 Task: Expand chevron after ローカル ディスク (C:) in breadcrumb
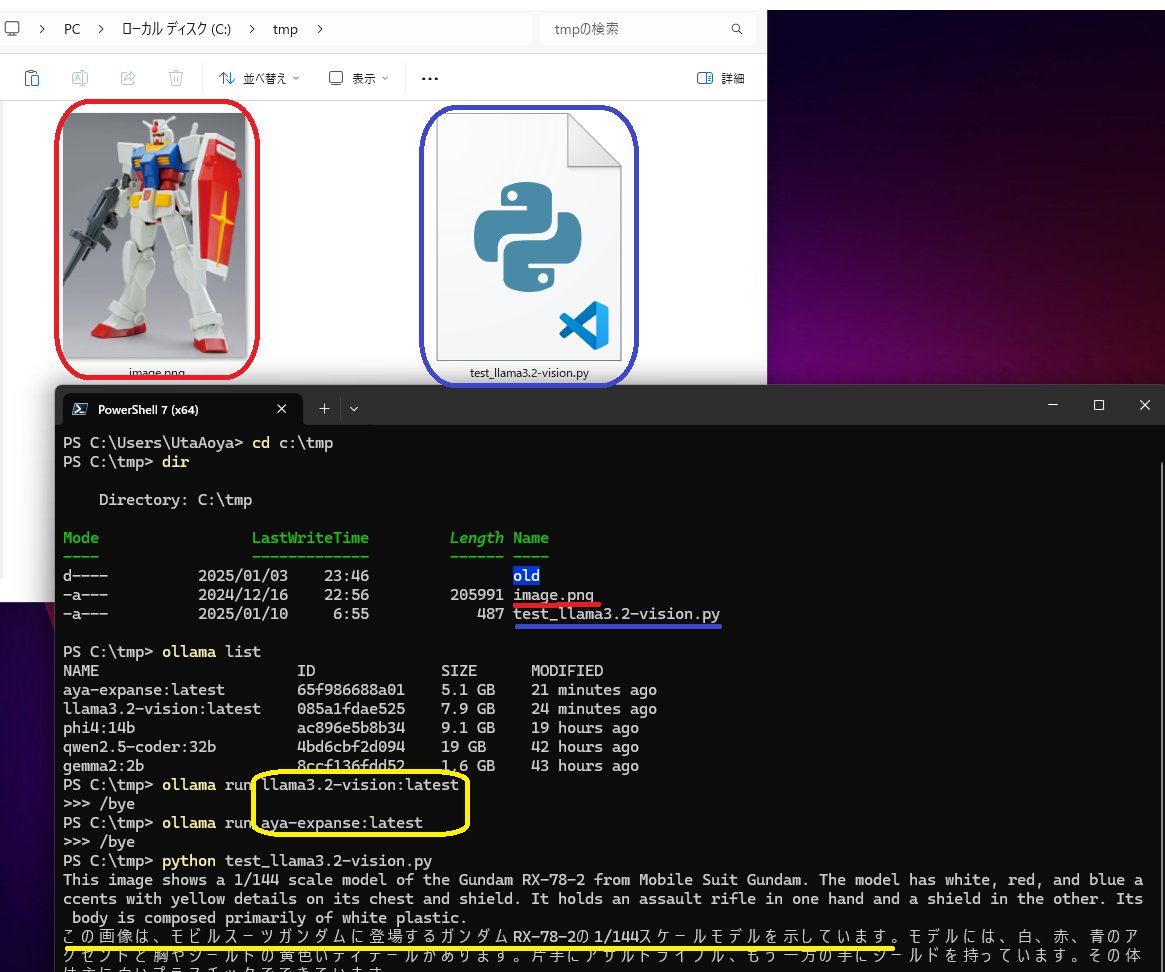pos(252,29)
